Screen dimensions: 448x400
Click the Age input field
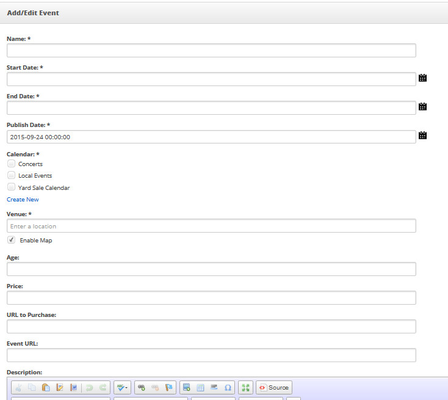[211, 269]
